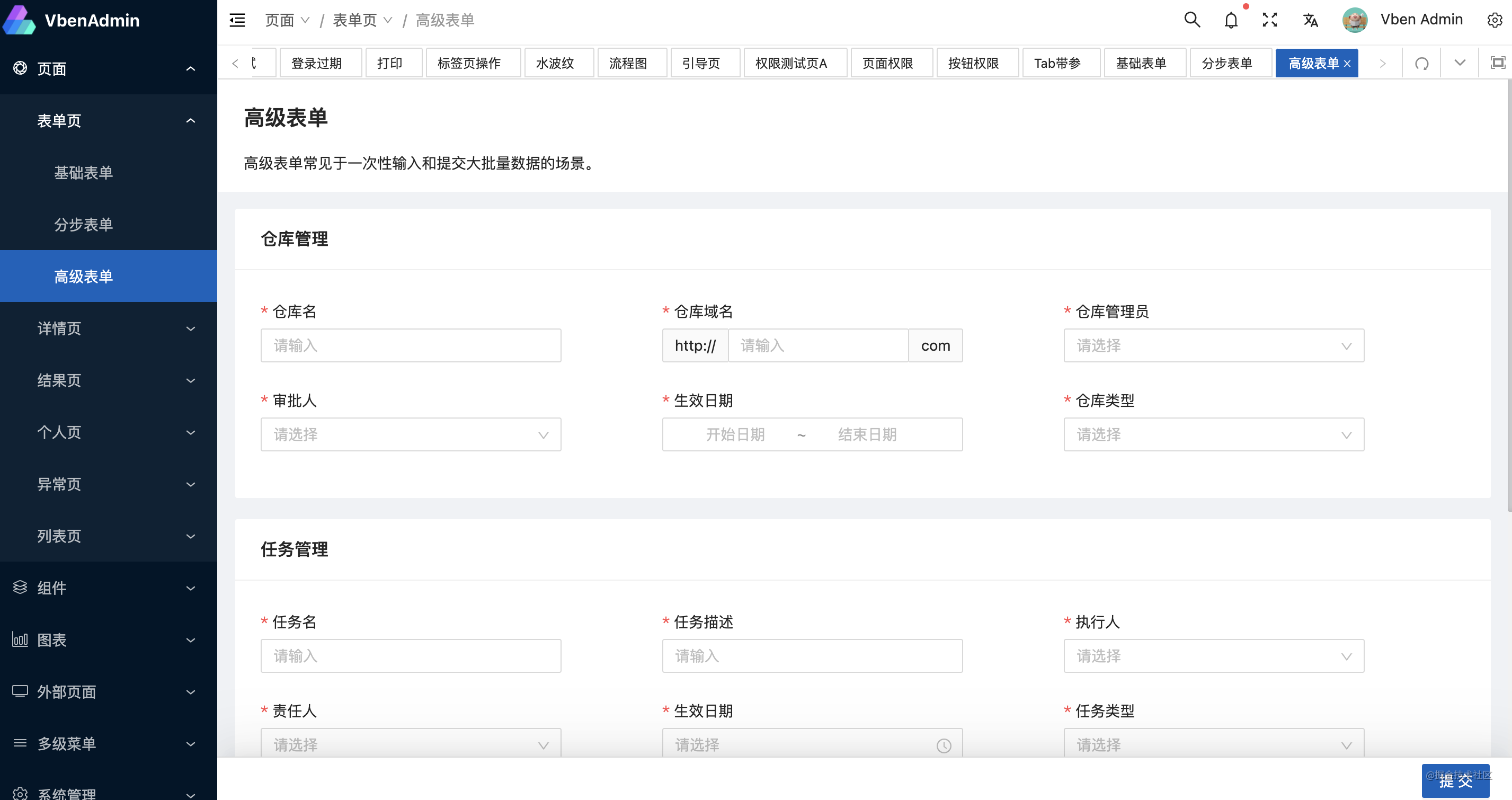Open project settings gear icon
The height and width of the screenshot is (800, 1512).
click(1494, 21)
